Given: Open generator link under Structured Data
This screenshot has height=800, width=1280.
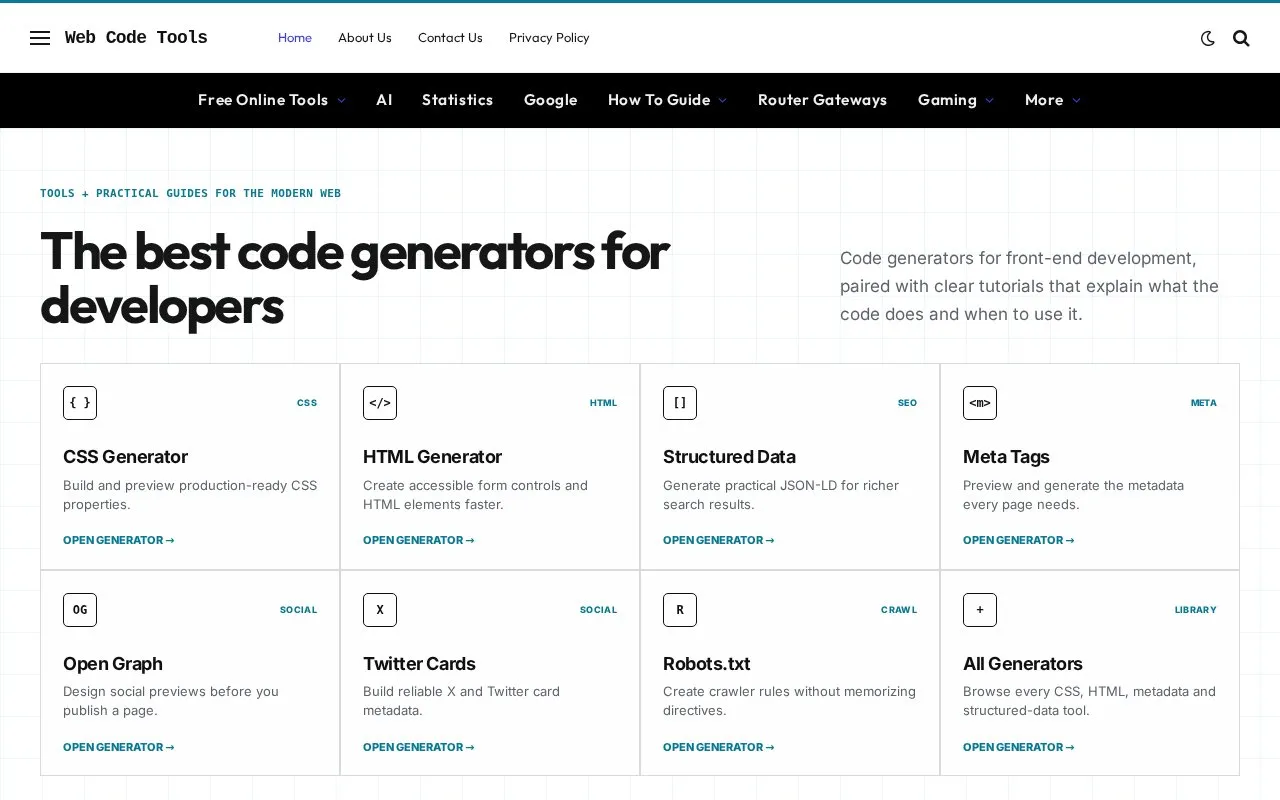Looking at the screenshot, I should (719, 540).
